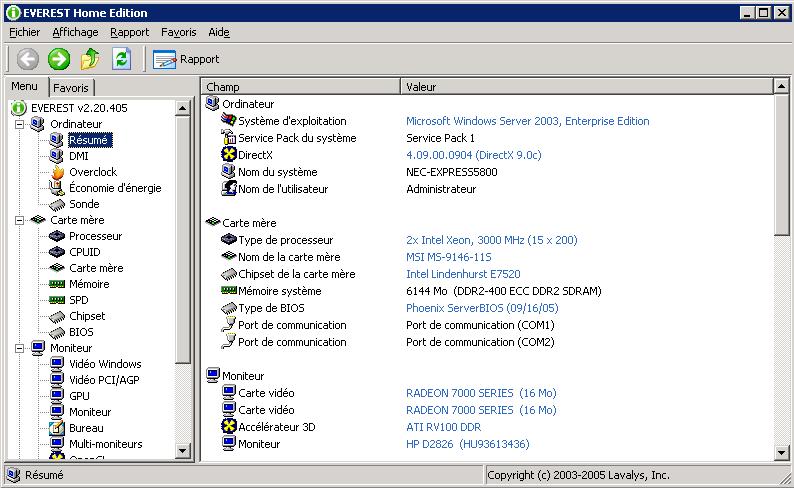The height and width of the screenshot is (488, 794).
Task: Select Port de communication (COM1) value
Action: point(480,326)
